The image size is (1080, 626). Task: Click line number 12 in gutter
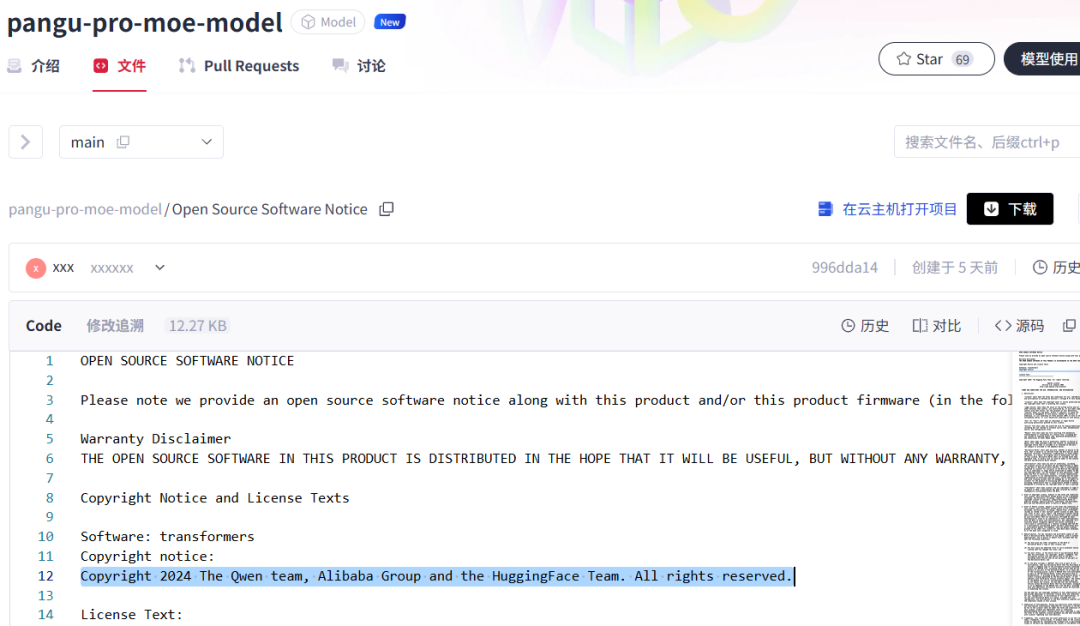click(x=45, y=576)
